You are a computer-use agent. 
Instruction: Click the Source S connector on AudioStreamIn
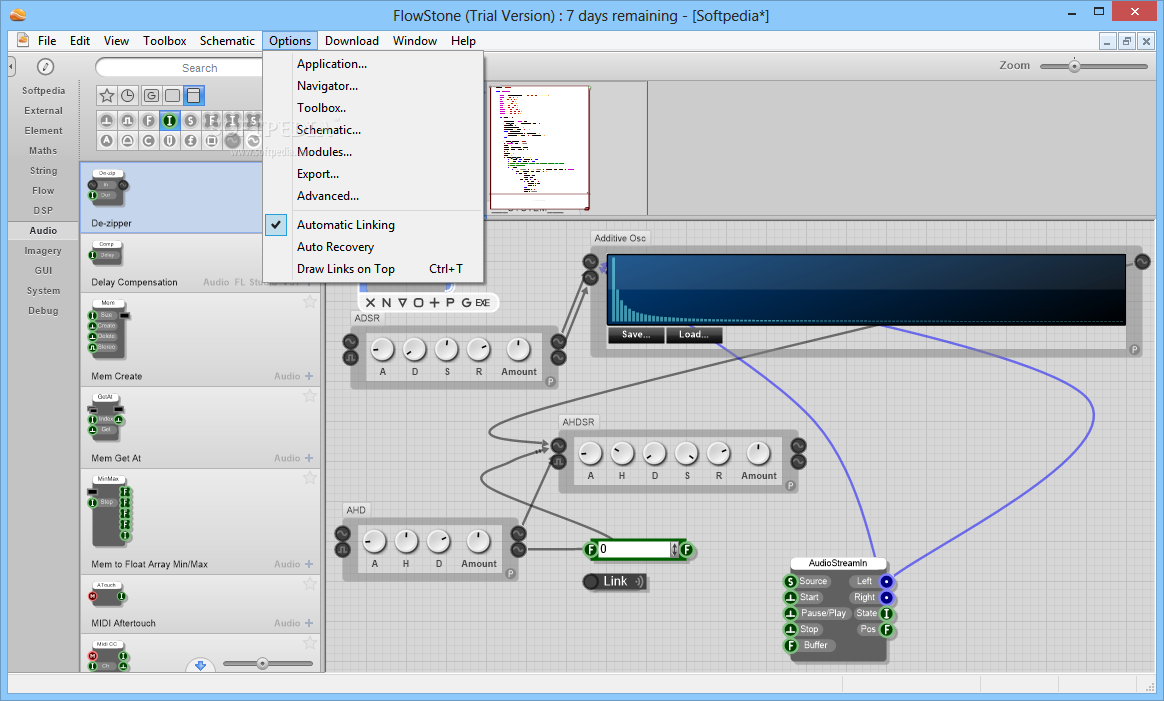[791, 581]
